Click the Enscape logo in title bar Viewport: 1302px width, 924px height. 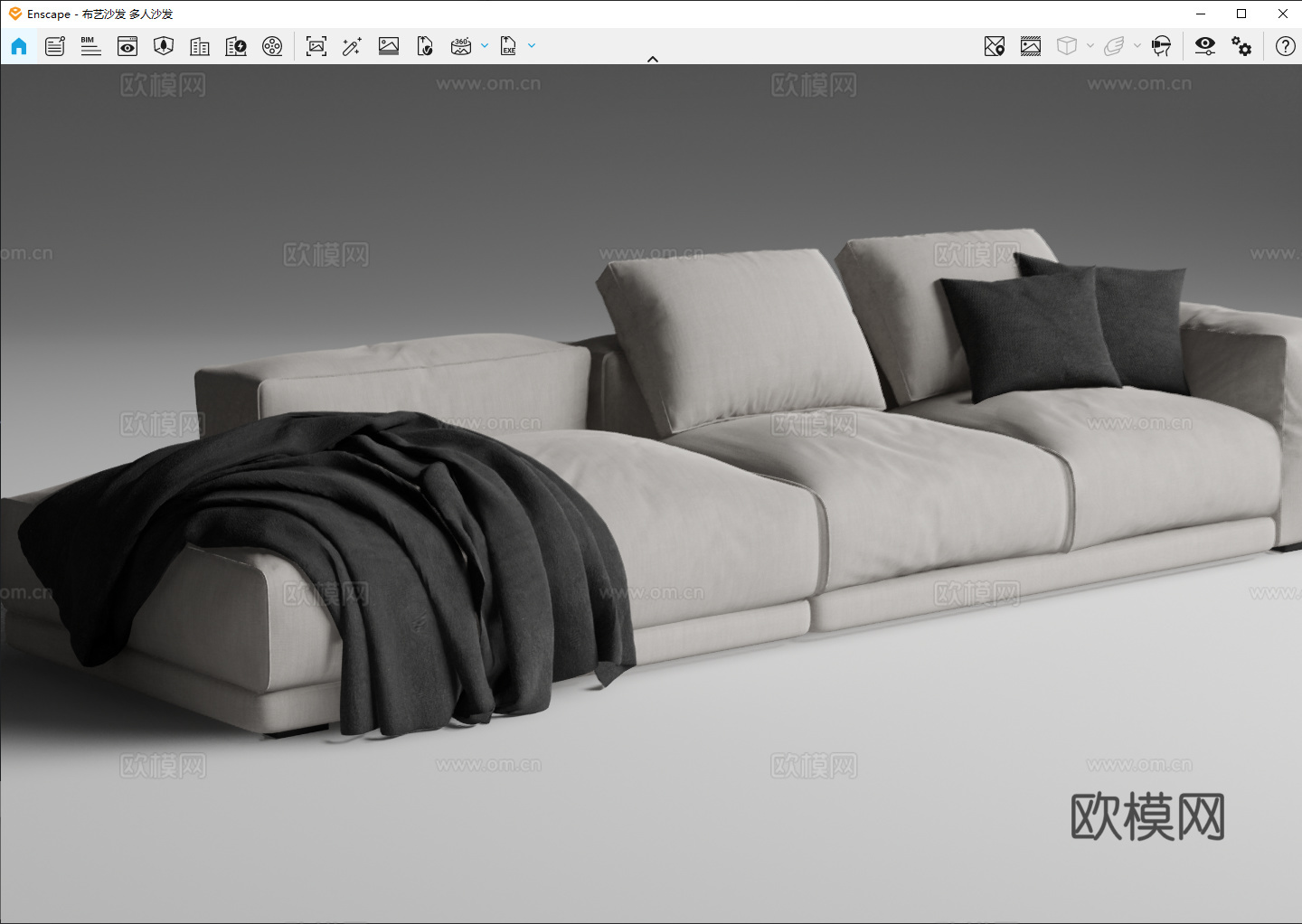click(15, 14)
